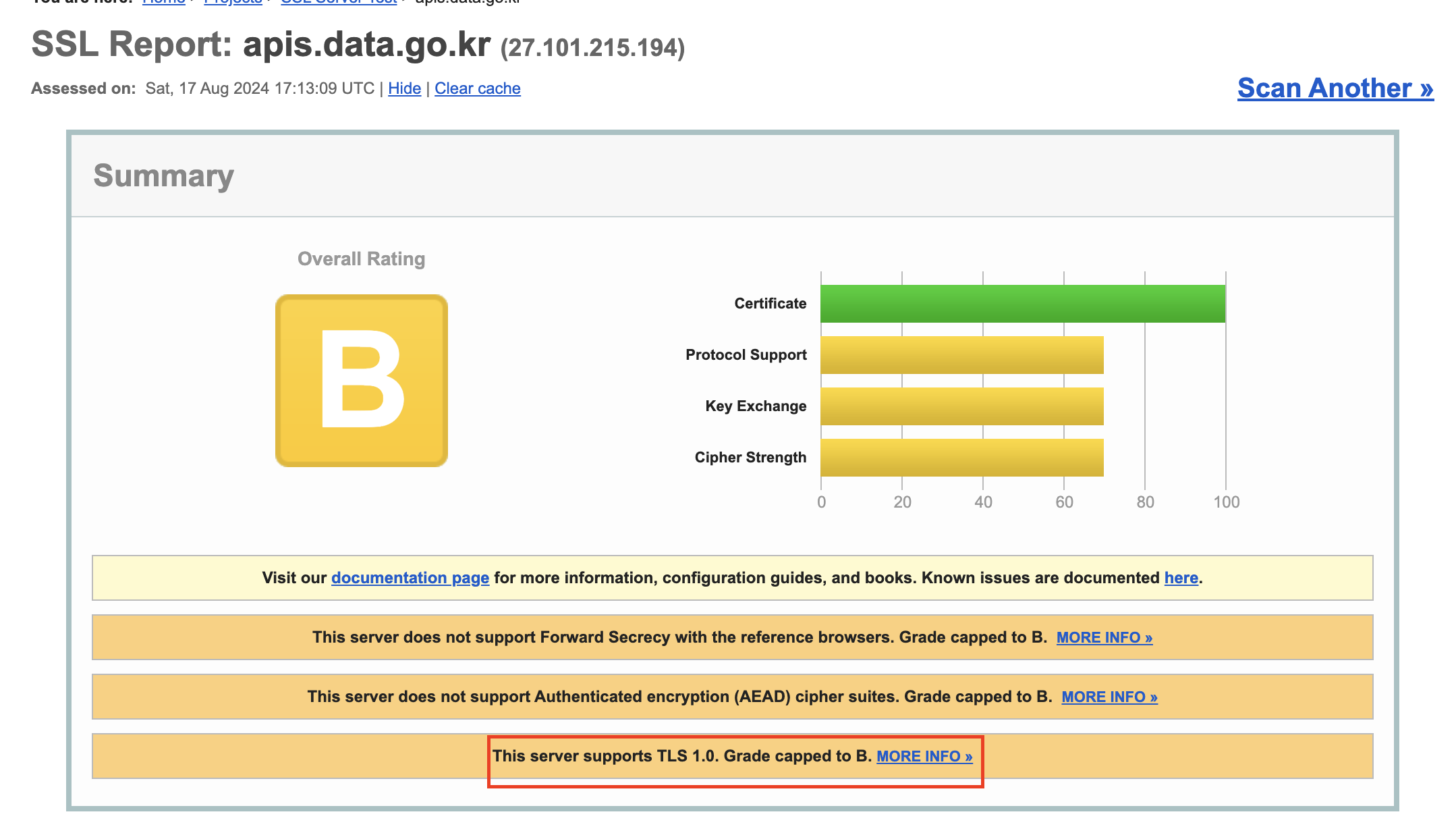
Task: Hide the assessment via Hide link
Action: click(404, 88)
